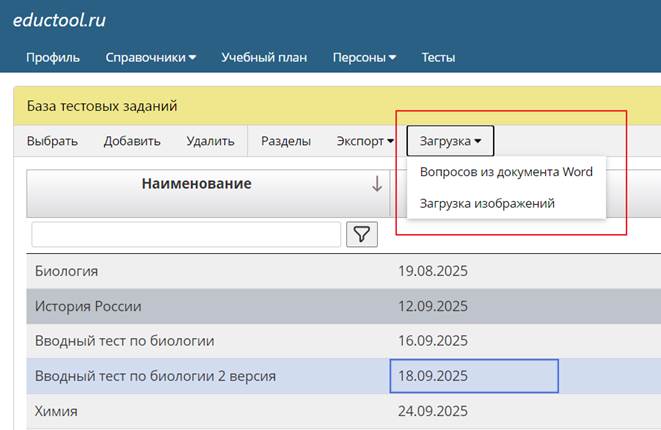Viewport: 661px width, 430px height.
Task: Click the name filter text field
Action: pyautogui.click(x=186, y=234)
